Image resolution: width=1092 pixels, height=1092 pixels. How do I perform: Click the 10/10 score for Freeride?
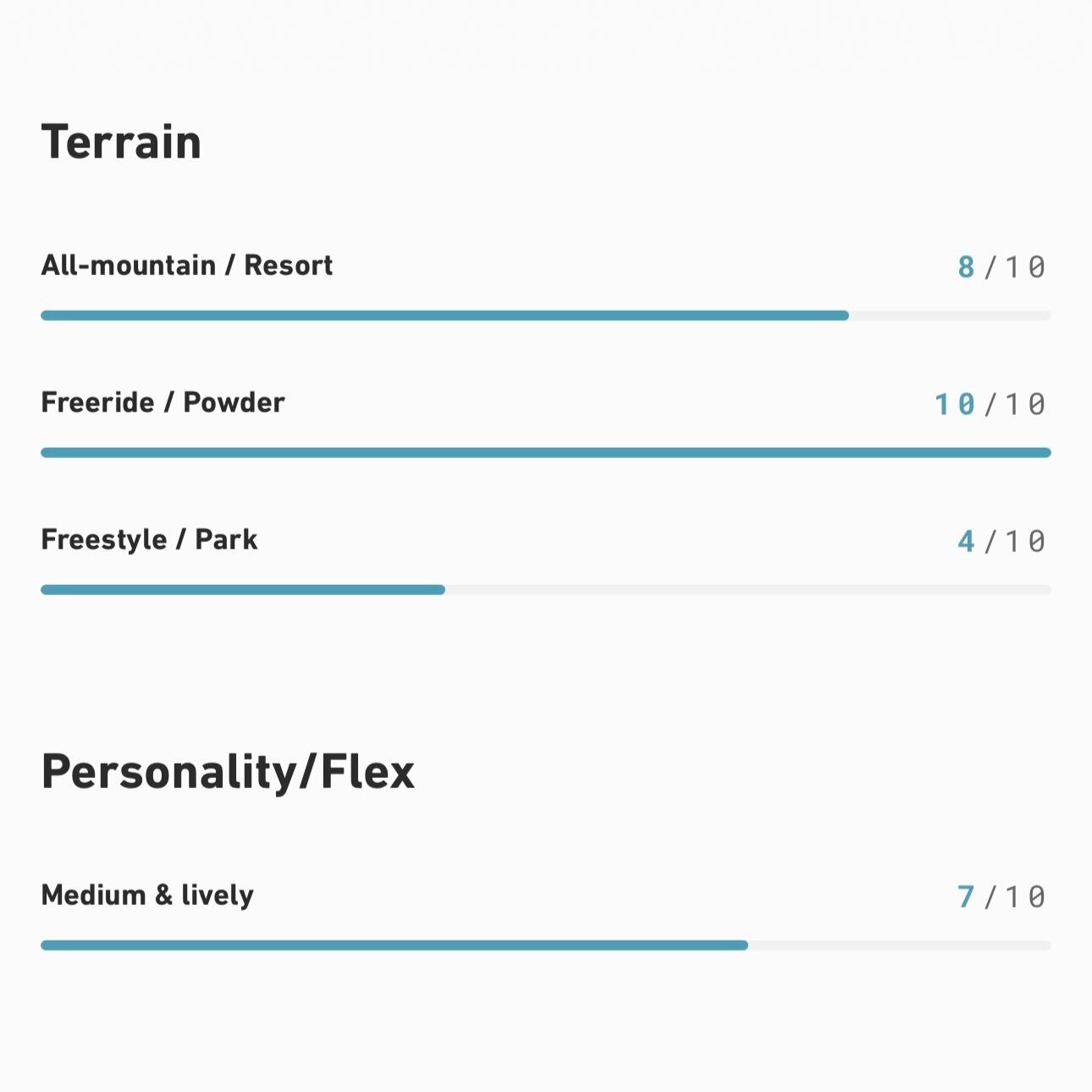[990, 405]
